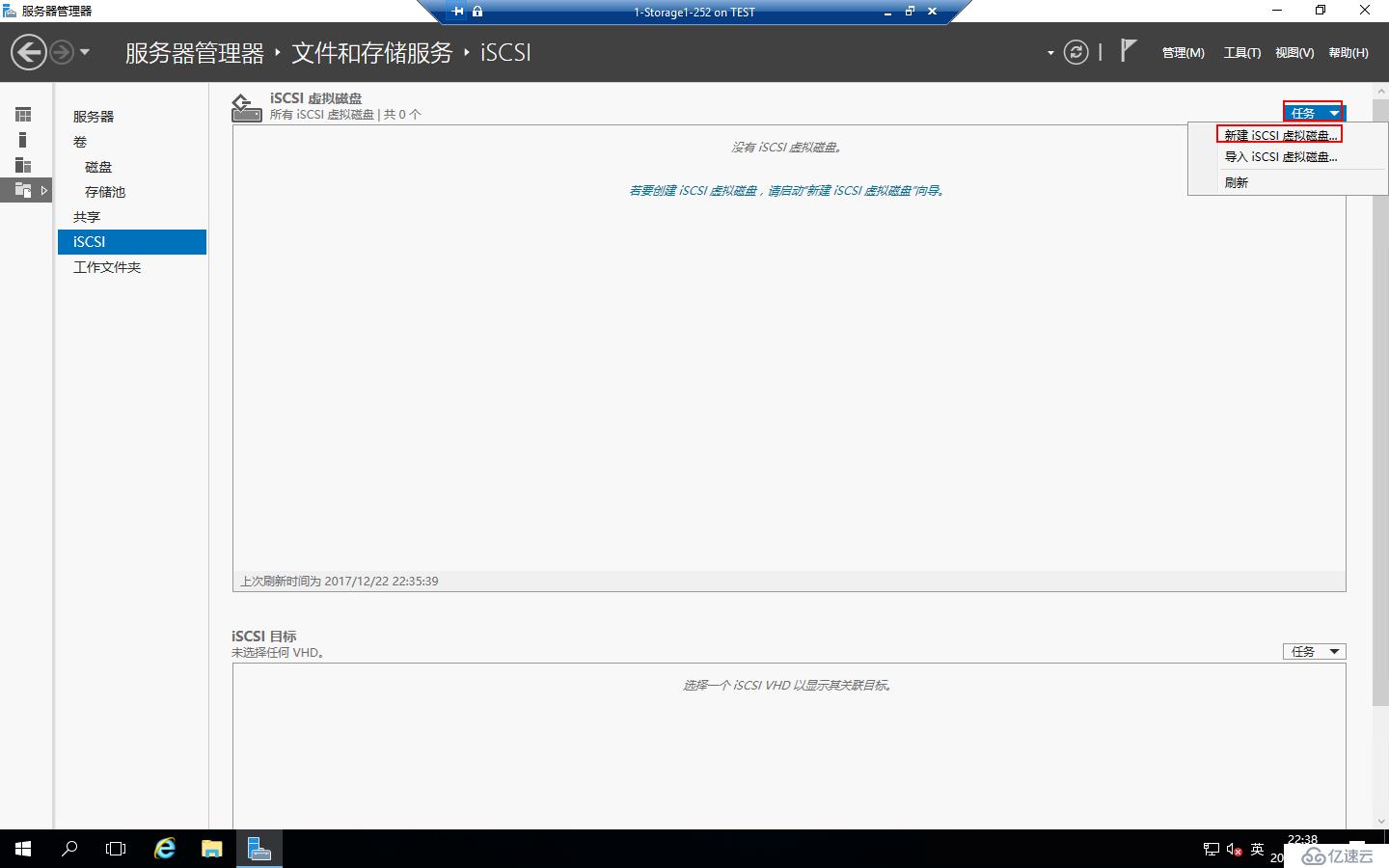1389x868 pixels.
Task: Open taskbar search magnifier
Action: [x=69, y=849]
